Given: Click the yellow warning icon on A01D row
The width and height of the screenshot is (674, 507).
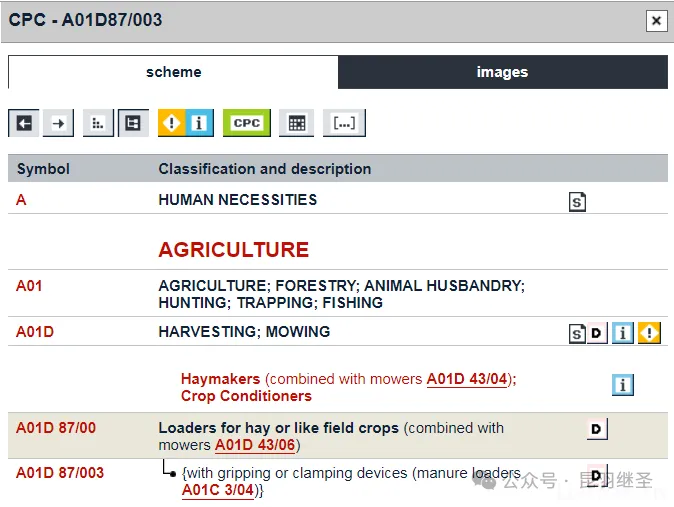Looking at the screenshot, I should click(x=650, y=333).
